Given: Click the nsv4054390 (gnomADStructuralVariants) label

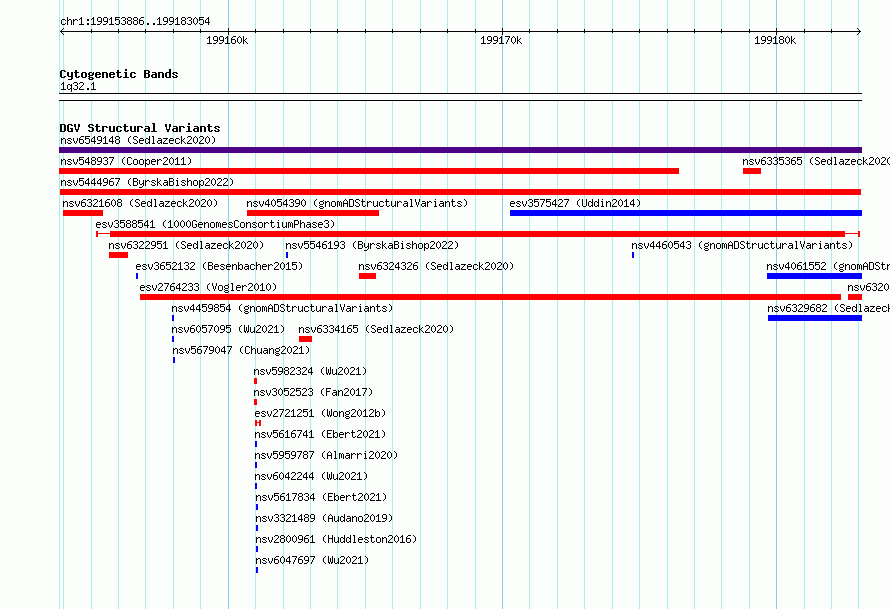Looking at the screenshot, I should pos(357,203).
